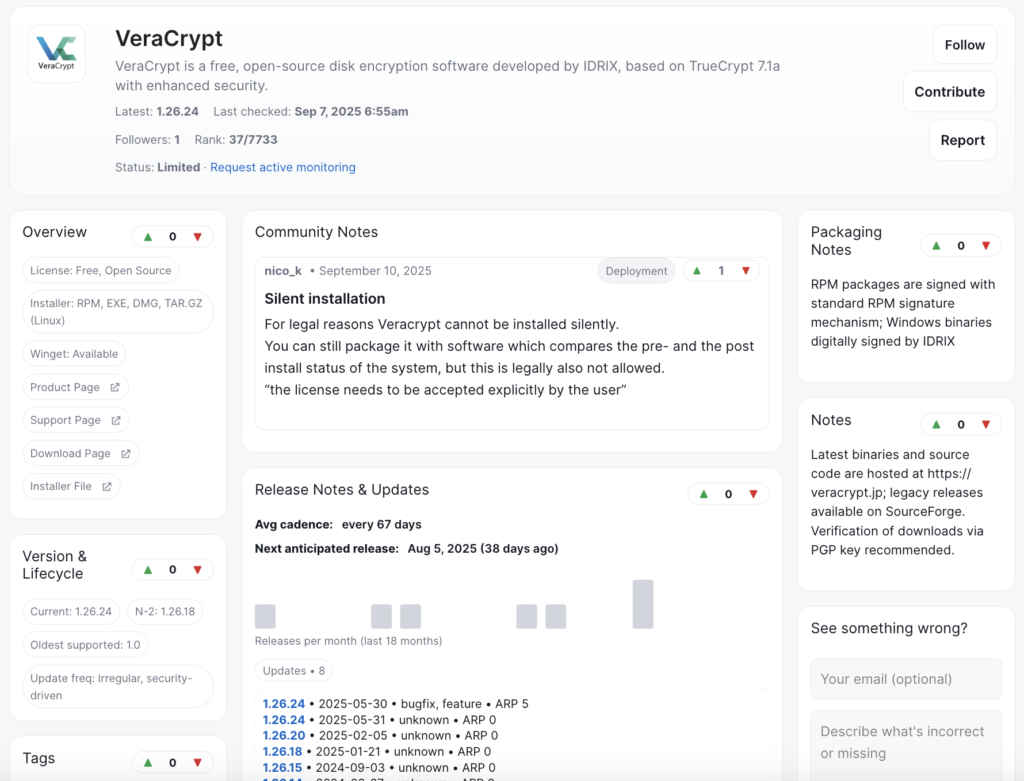The width and height of the screenshot is (1024, 781).
Task: Click Request active monitoring link
Action: point(283,167)
